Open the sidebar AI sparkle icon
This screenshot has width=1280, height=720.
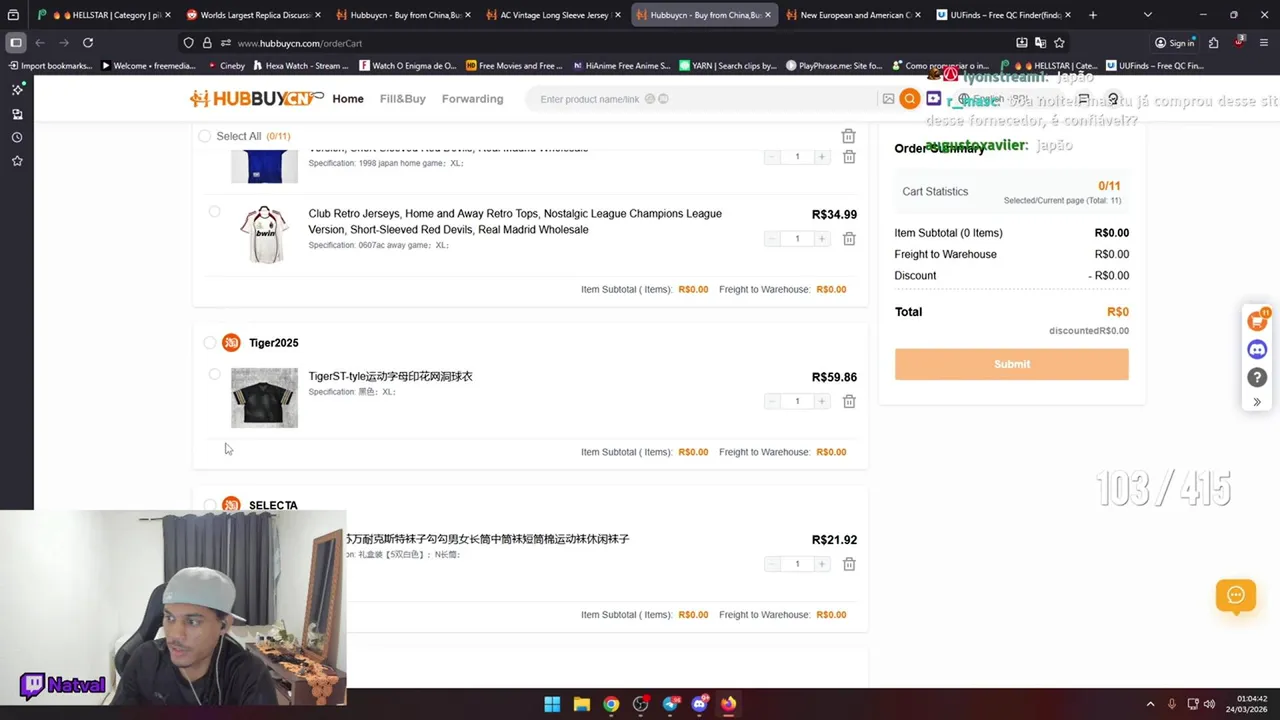coord(17,89)
